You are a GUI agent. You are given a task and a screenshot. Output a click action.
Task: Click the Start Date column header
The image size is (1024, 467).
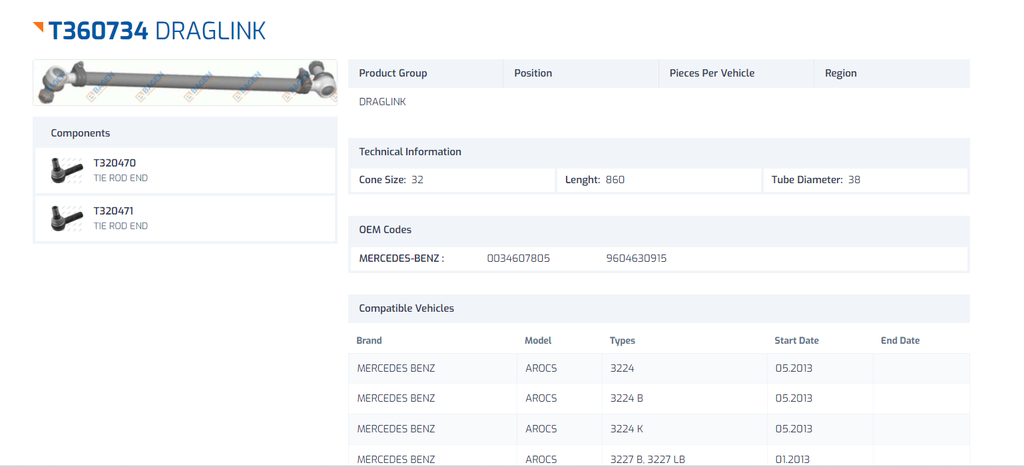coord(796,340)
